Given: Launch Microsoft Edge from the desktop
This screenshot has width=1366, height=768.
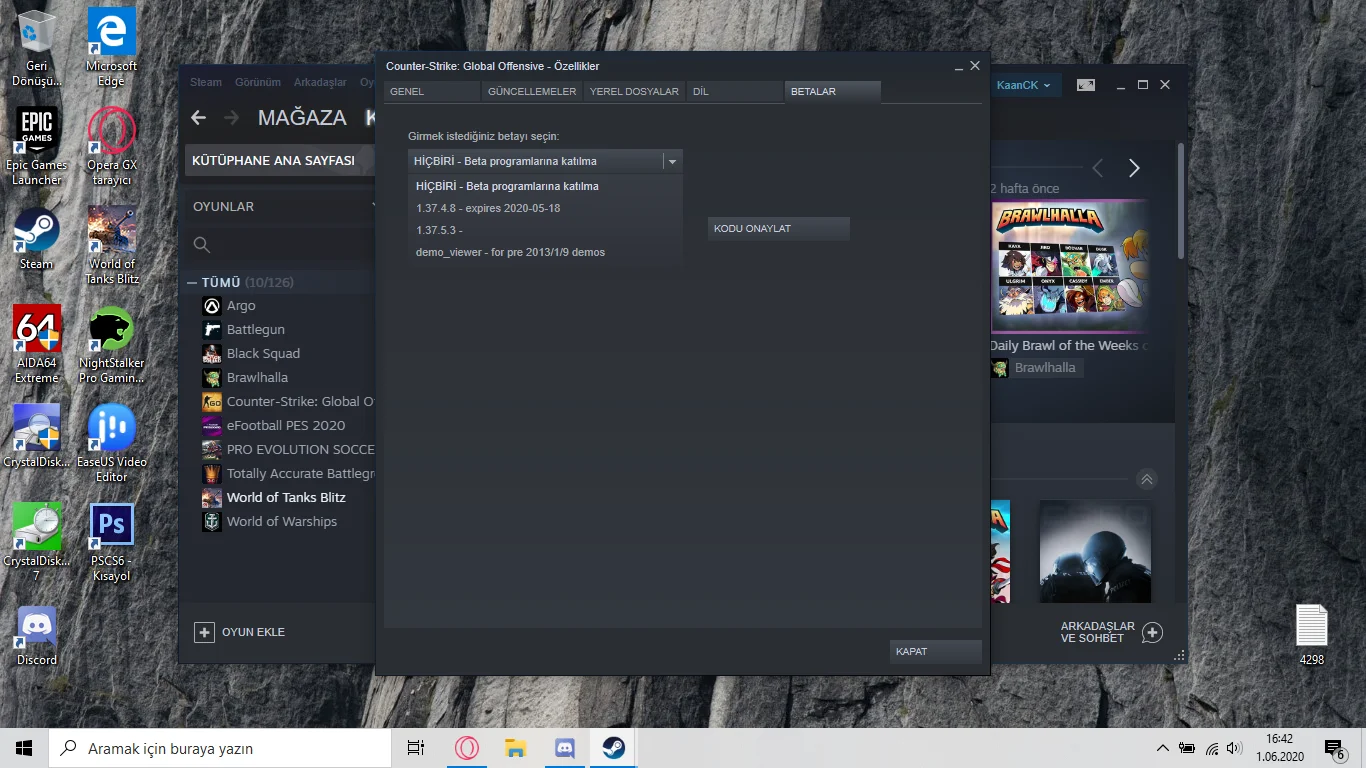Looking at the screenshot, I should coord(112,48).
